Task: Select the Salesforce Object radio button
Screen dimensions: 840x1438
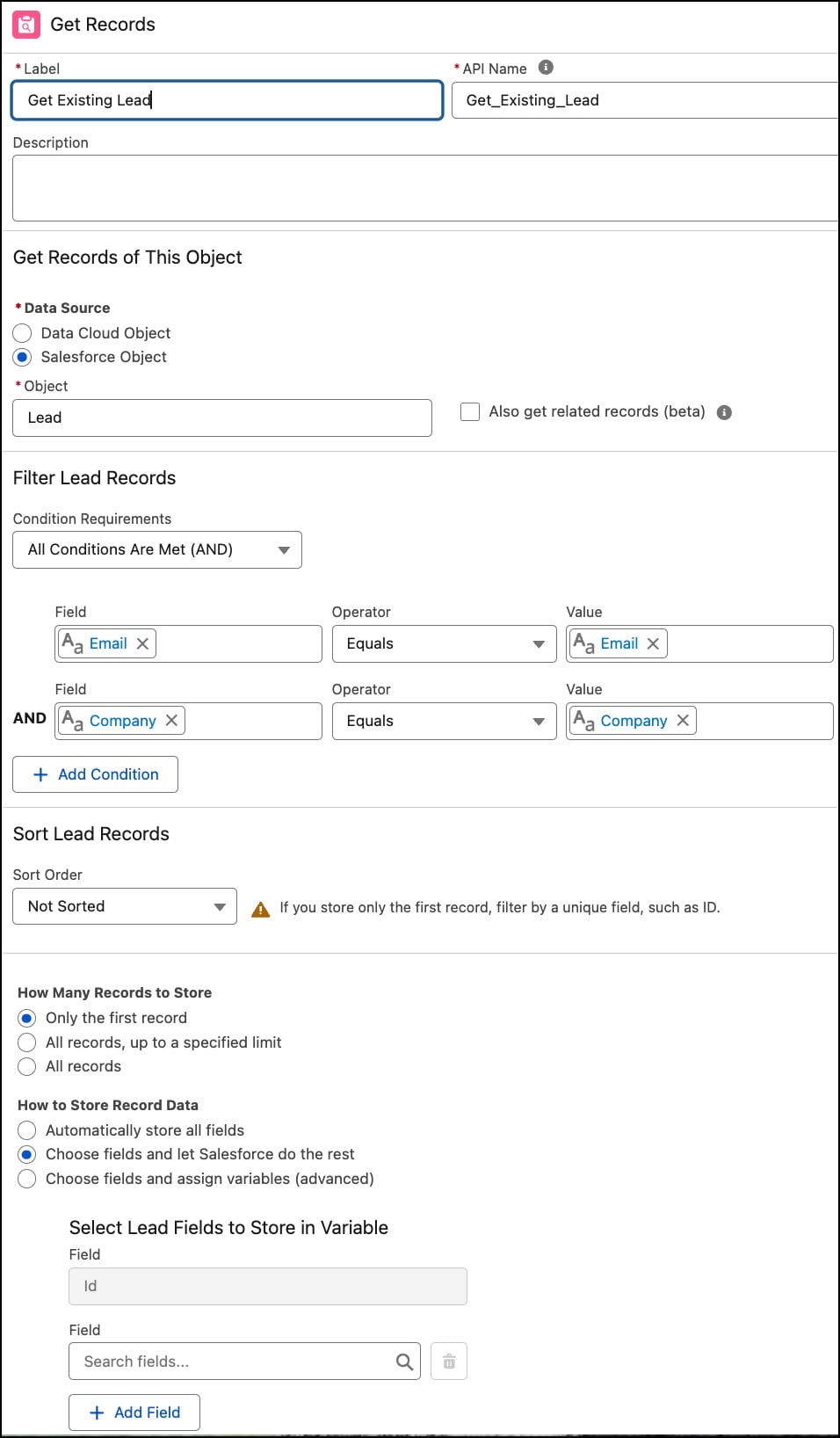Action: click(23, 357)
